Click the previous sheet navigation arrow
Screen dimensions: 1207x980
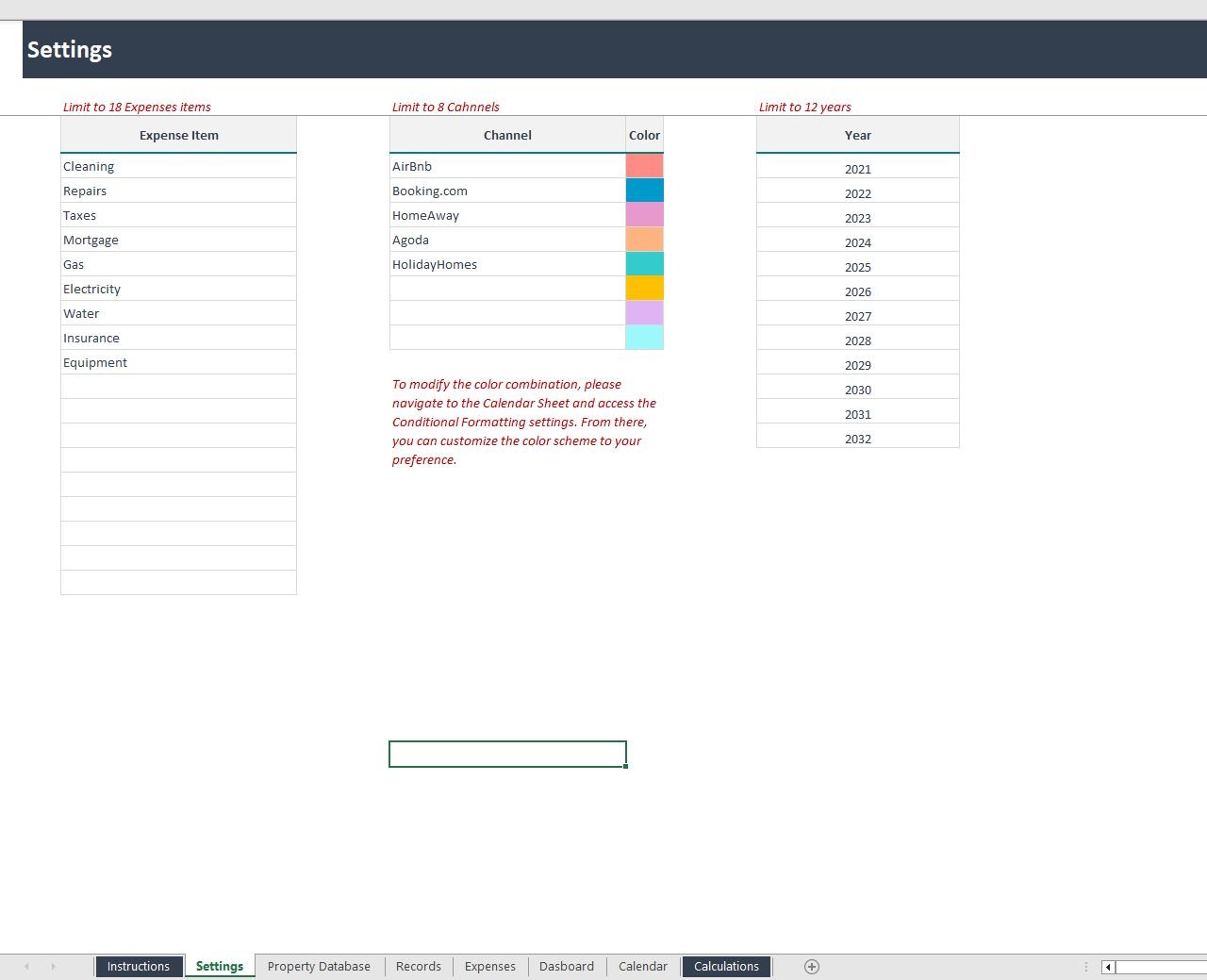[x=26, y=966]
